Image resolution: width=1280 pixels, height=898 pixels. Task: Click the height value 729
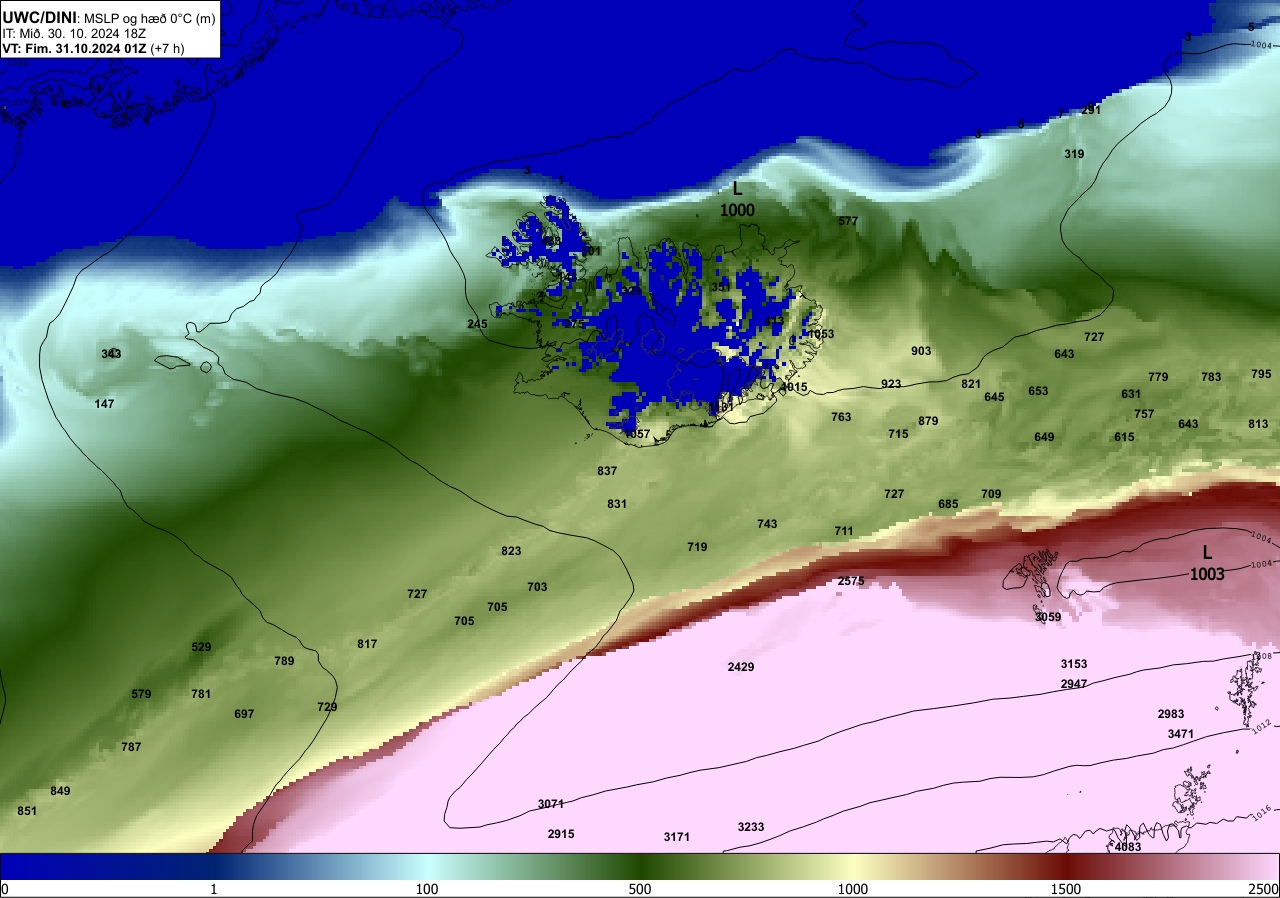[x=327, y=707]
